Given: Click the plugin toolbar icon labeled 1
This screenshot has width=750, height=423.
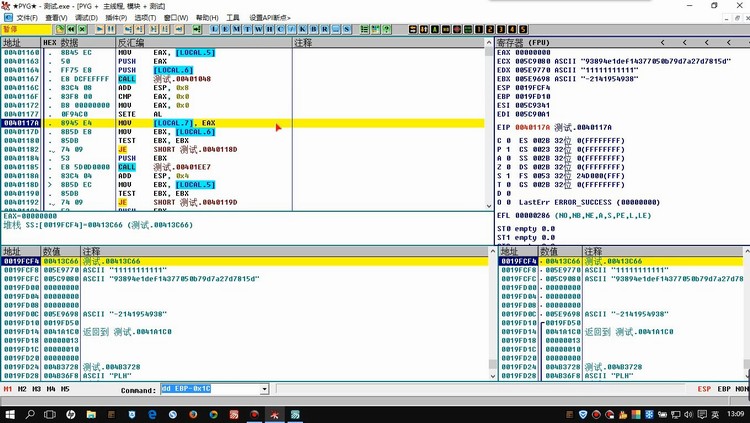Looking at the screenshot, I should click(x=479, y=29).
